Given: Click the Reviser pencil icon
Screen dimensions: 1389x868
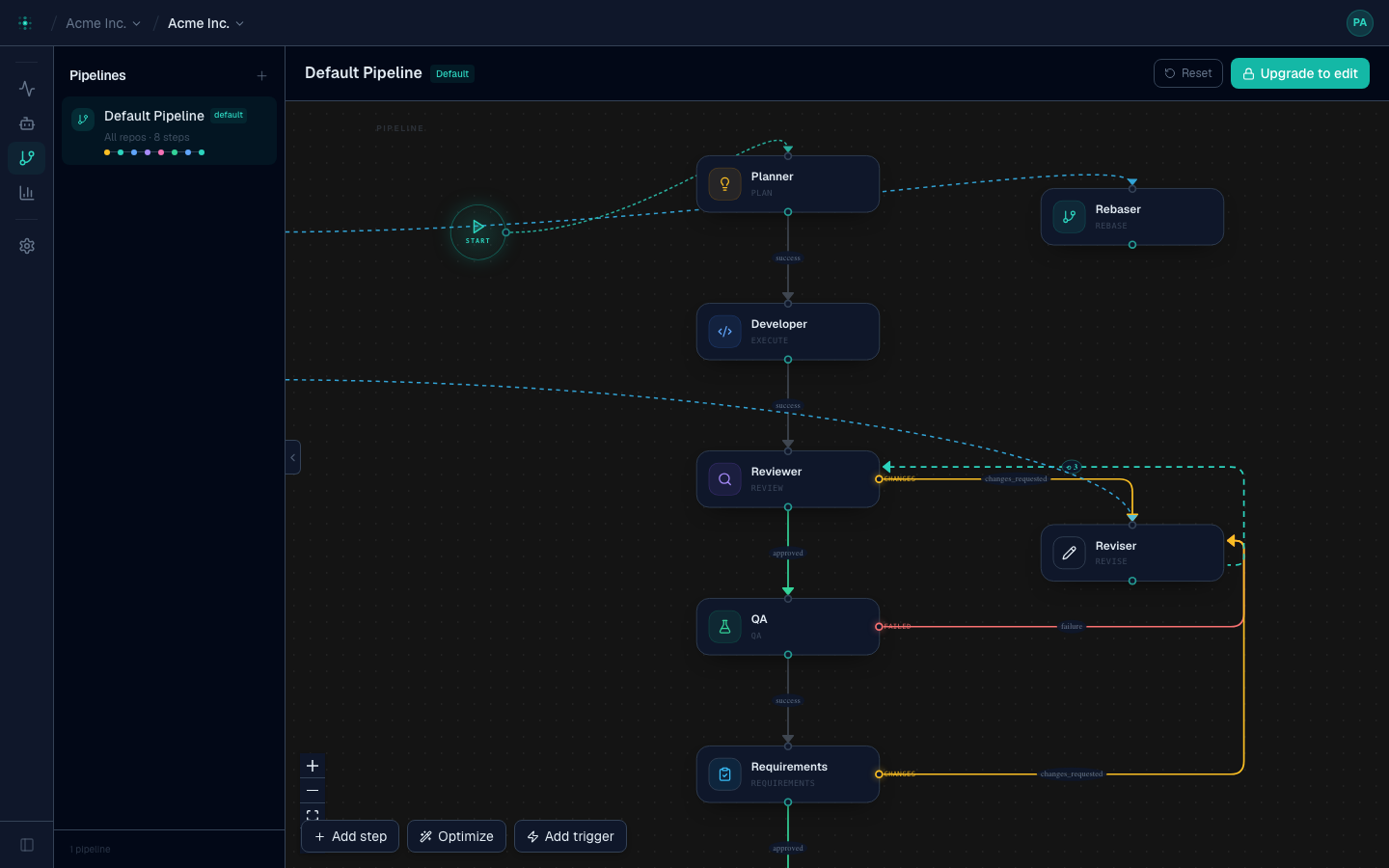Looking at the screenshot, I should click(x=1069, y=553).
